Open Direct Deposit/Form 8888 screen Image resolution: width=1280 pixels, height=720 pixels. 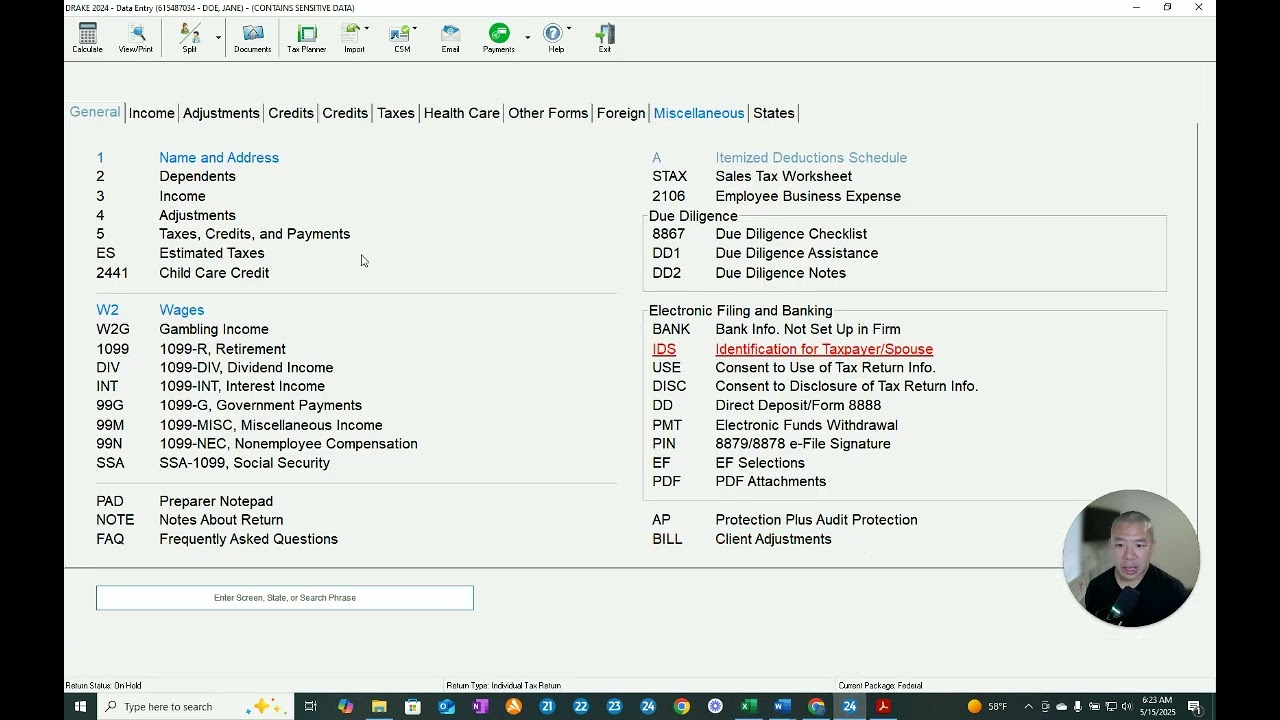coord(798,405)
